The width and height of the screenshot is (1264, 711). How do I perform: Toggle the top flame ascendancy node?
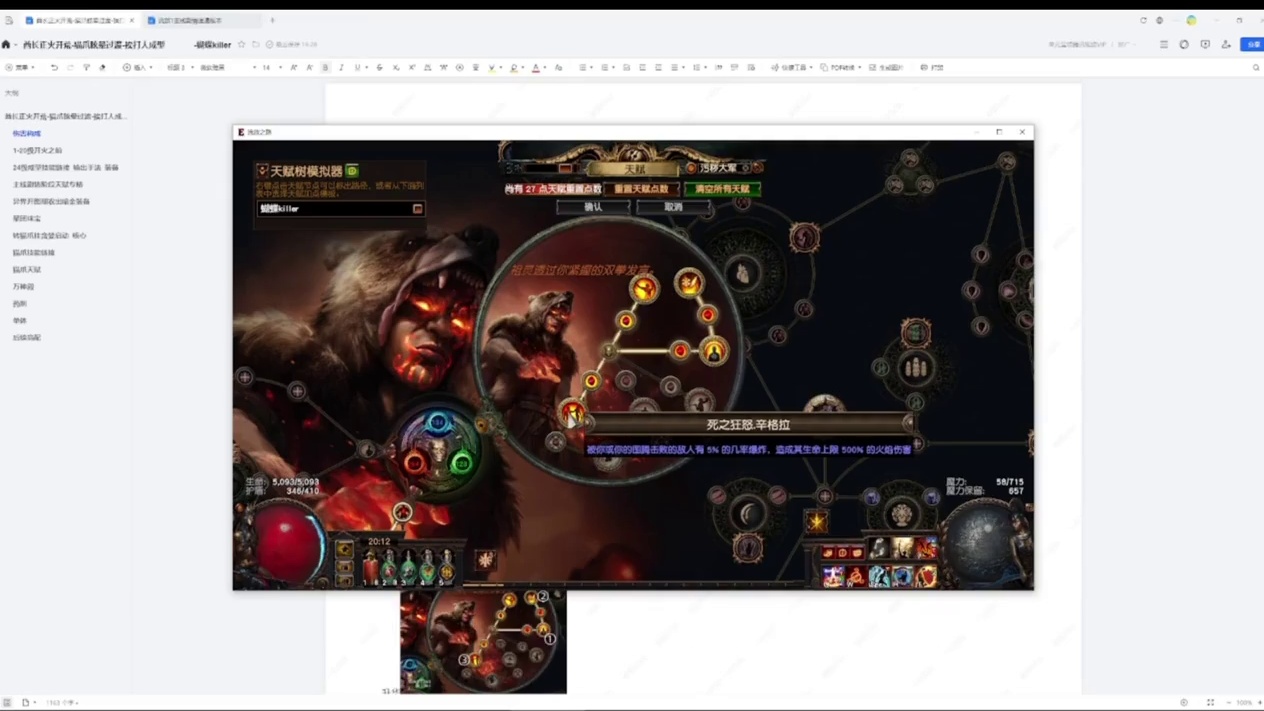click(689, 284)
